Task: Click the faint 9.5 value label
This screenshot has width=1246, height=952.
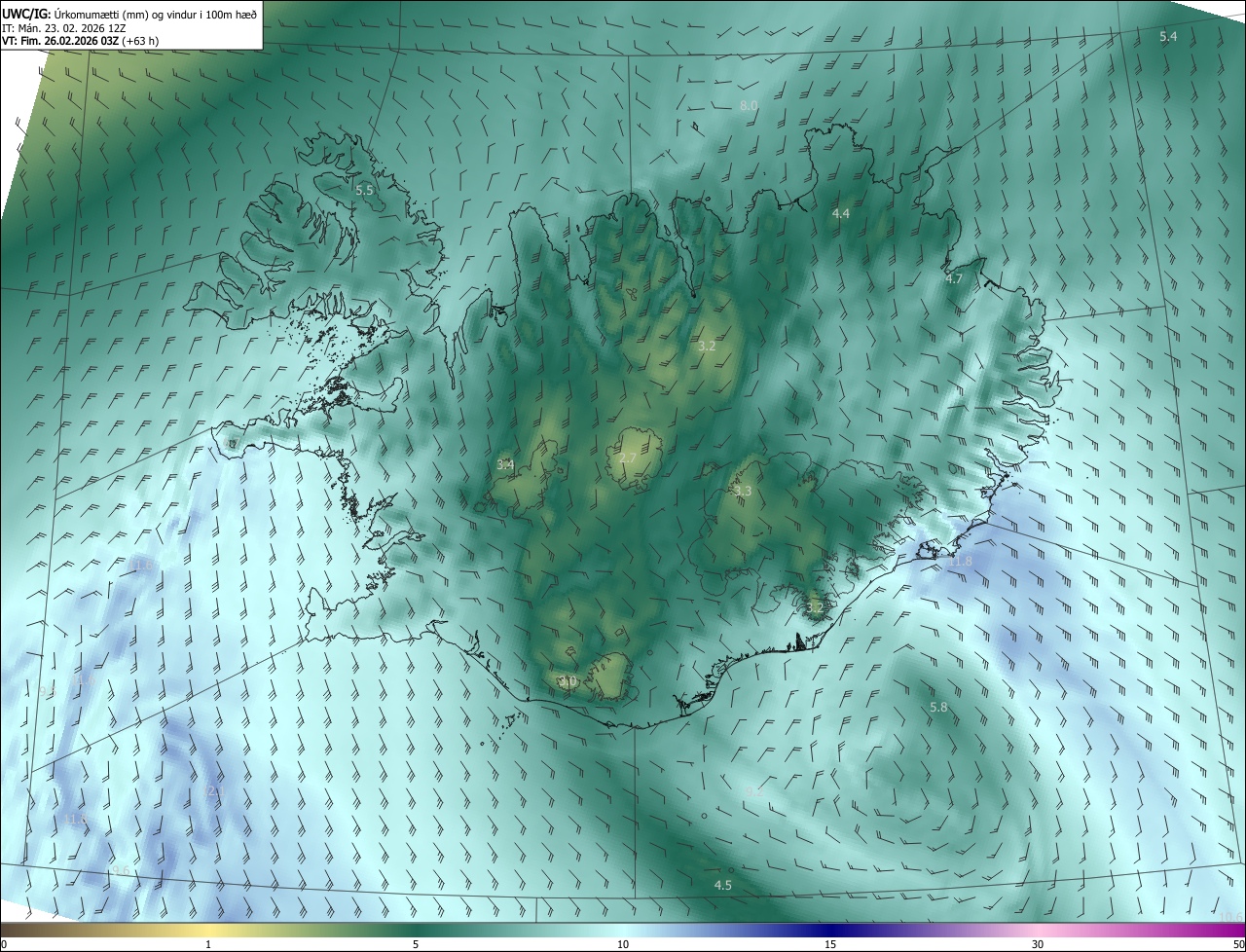Action: pyautogui.click(x=47, y=691)
